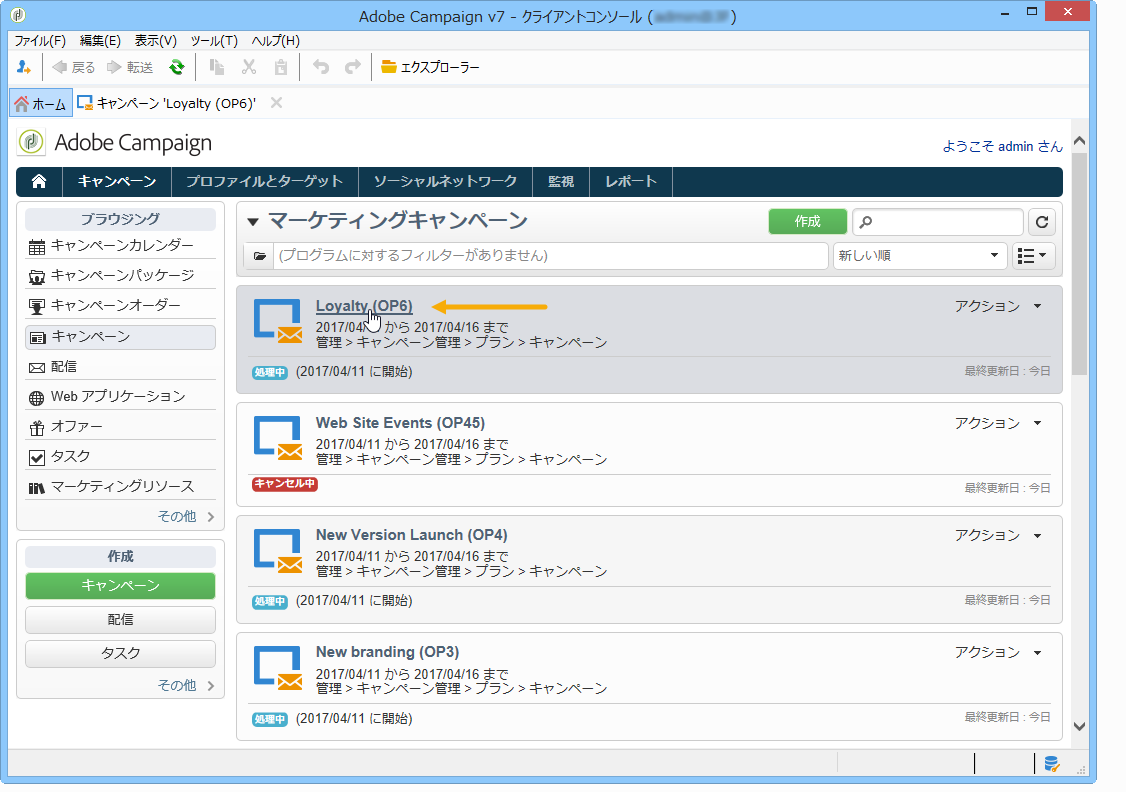Click the home icon in navy navigation bar
Screen dimensions: 1126x792
pos(39,182)
